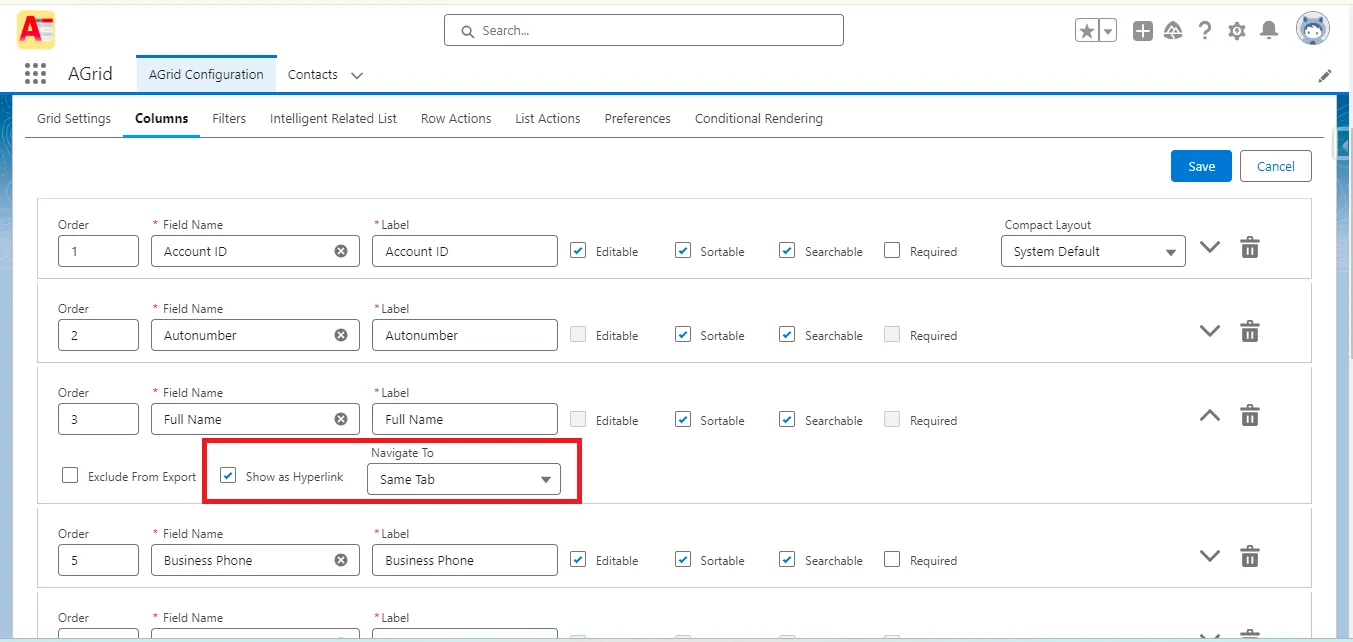Open the Navigate To Same Tab dropdown
This screenshot has height=642, width=1353.
click(463, 479)
